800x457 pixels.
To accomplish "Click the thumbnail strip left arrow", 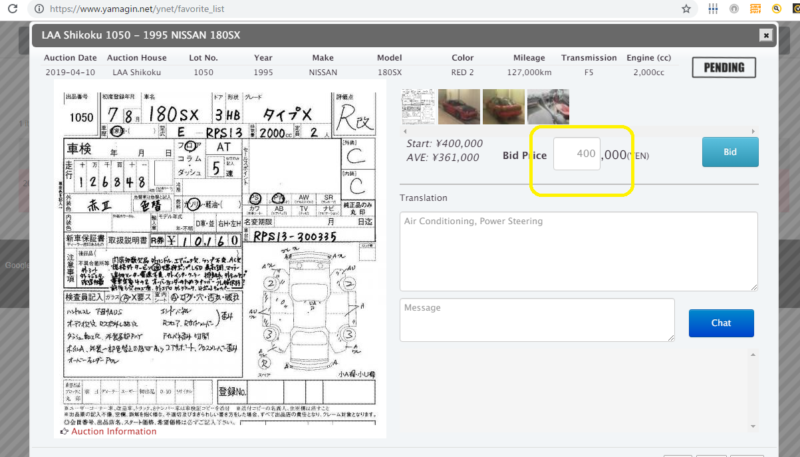I will click(405, 131).
